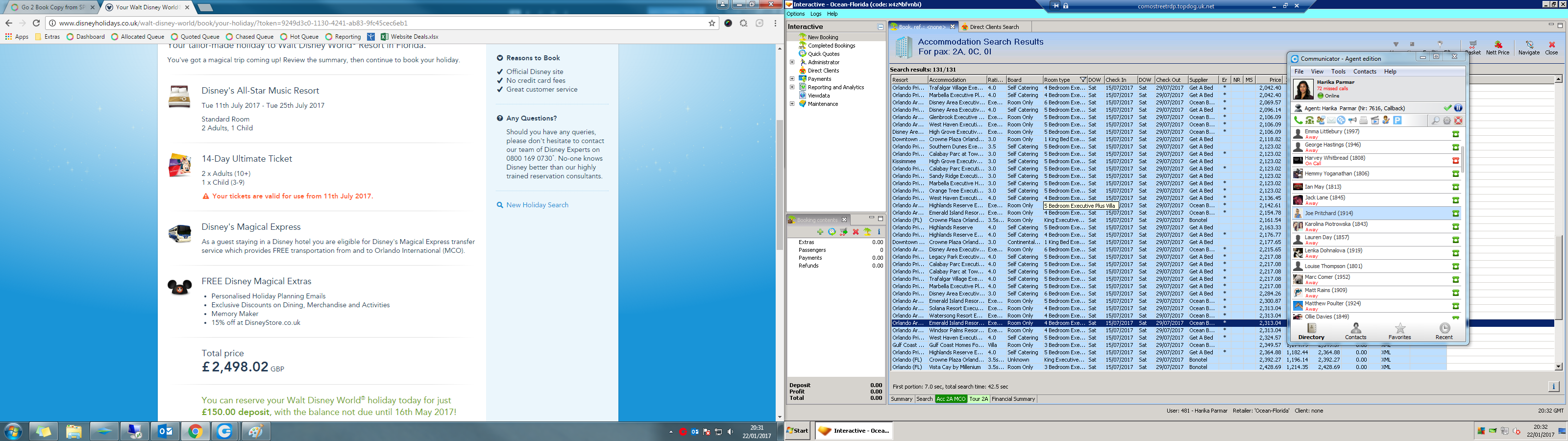
Task: Click the Windows Start orb
Action: click(x=13, y=431)
